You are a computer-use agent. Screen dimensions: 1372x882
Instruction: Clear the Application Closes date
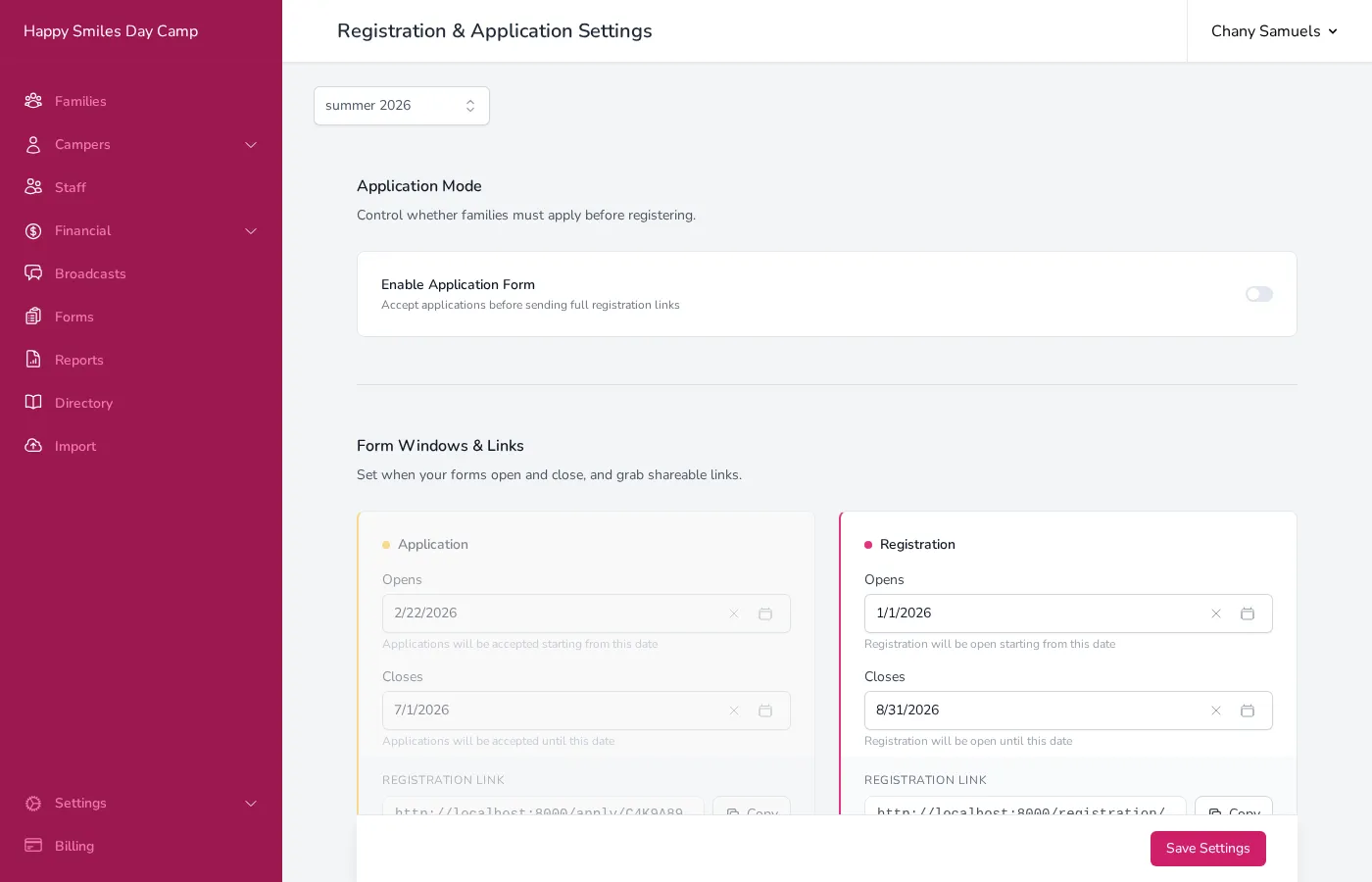point(734,710)
